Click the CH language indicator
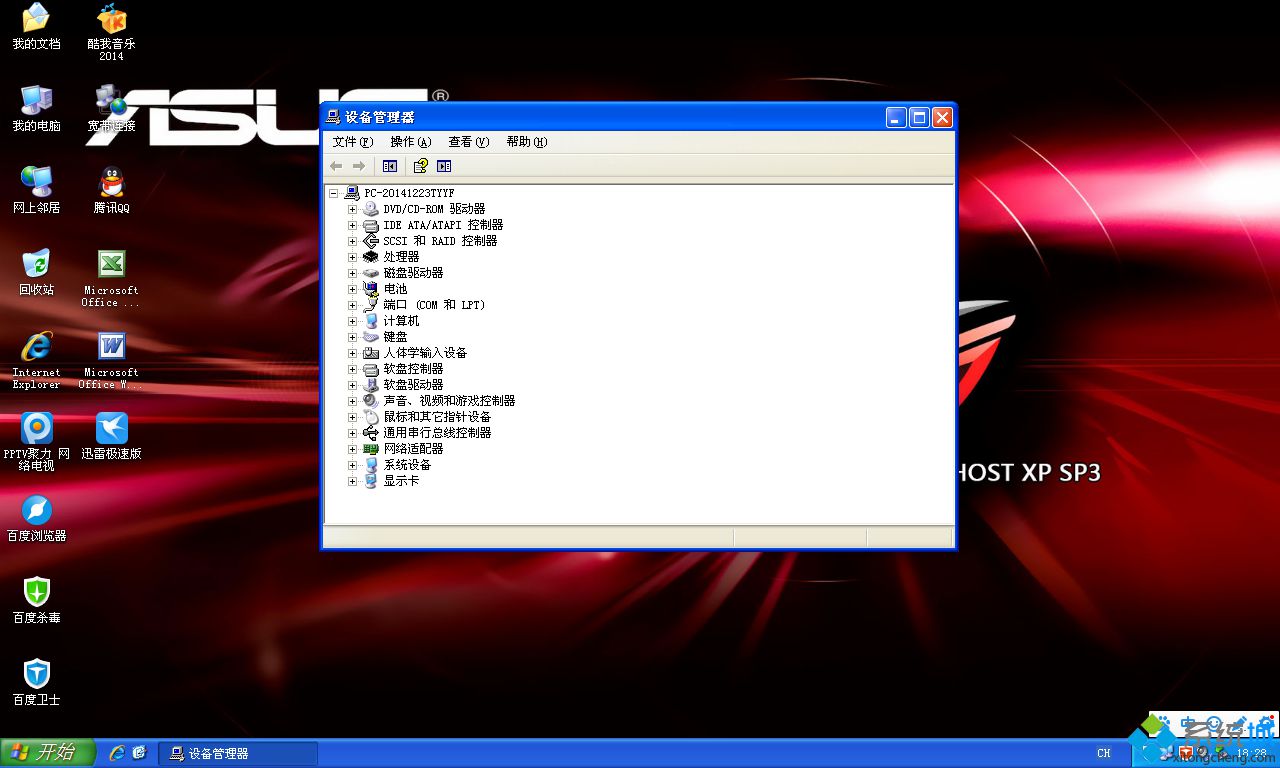 1104,753
